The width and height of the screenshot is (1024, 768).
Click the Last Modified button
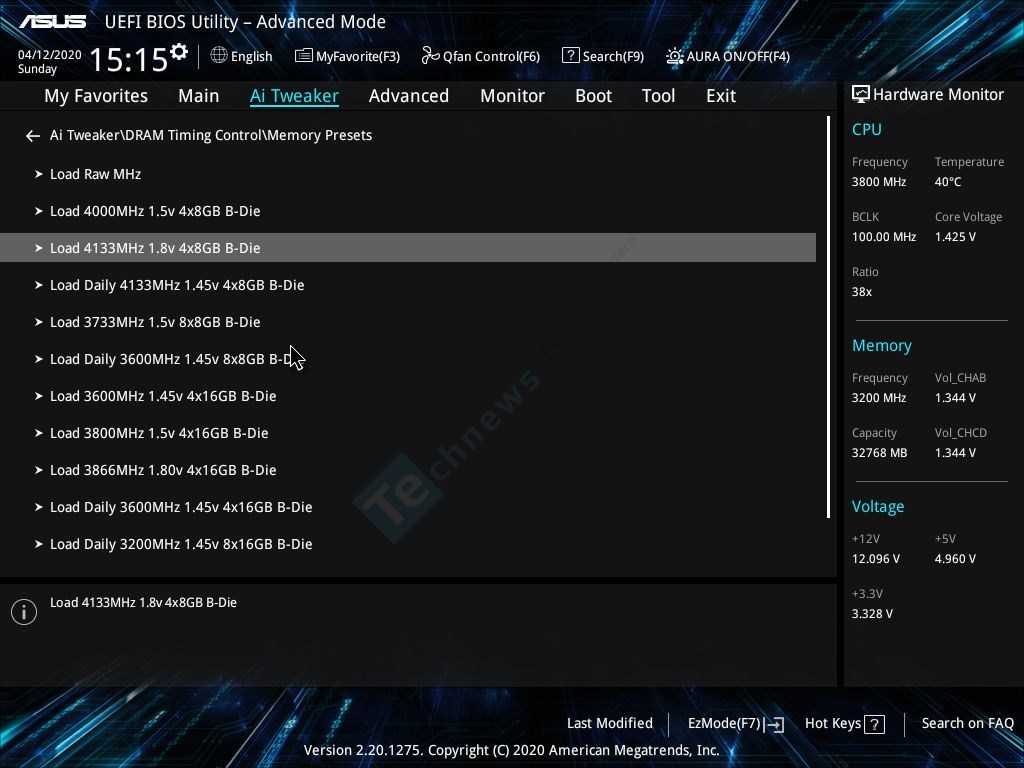click(x=610, y=724)
